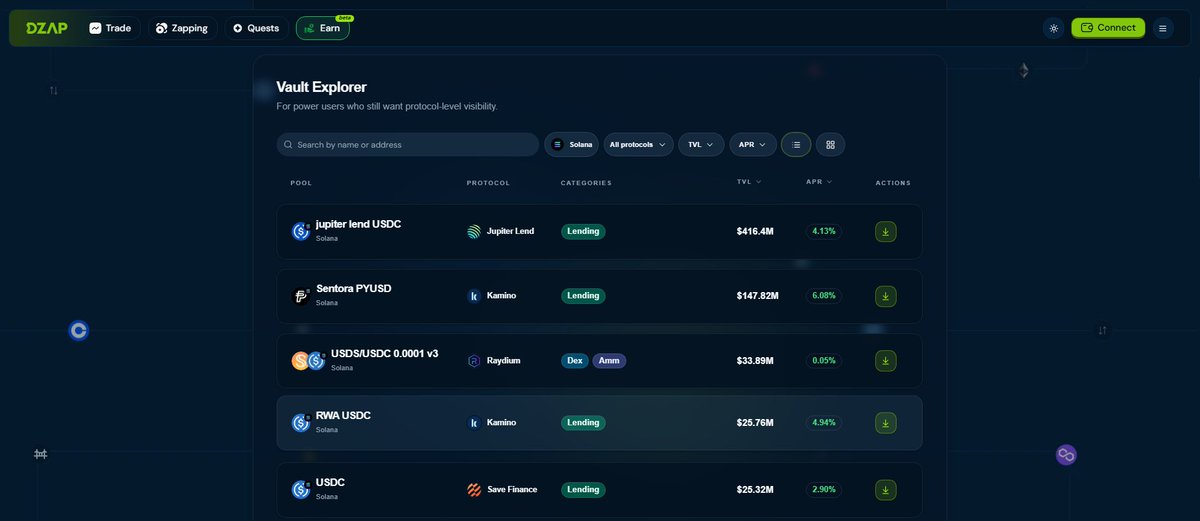
Task: Click the USDS/USDC pair token icon
Action: (x=308, y=360)
